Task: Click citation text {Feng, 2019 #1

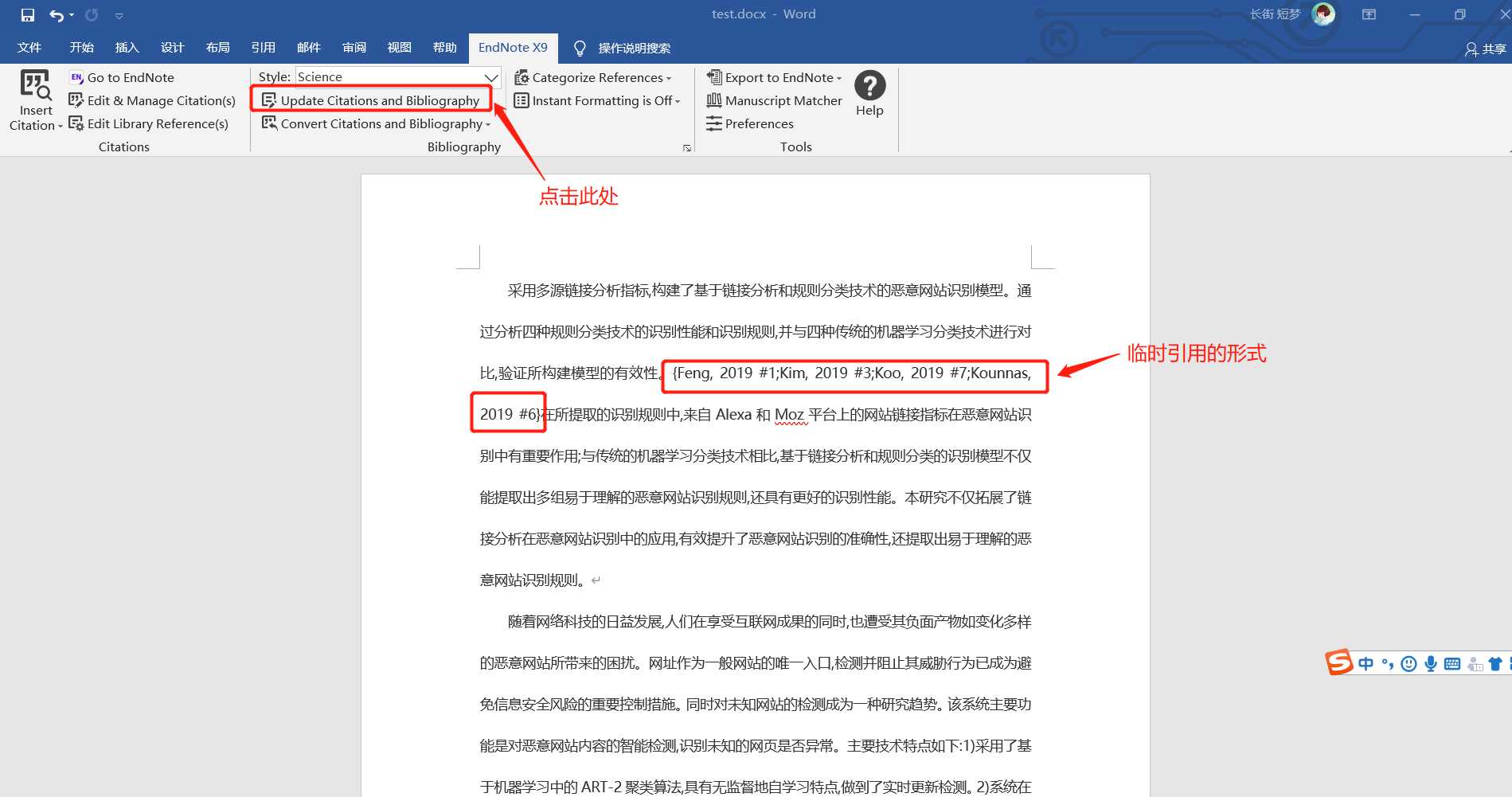Action: (x=723, y=373)
